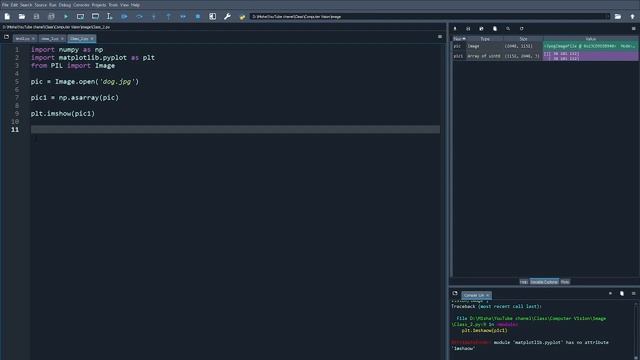Save the current file from the toolbar
The image size is (640, 360).
pyautogui.click(x=36, y=17)
